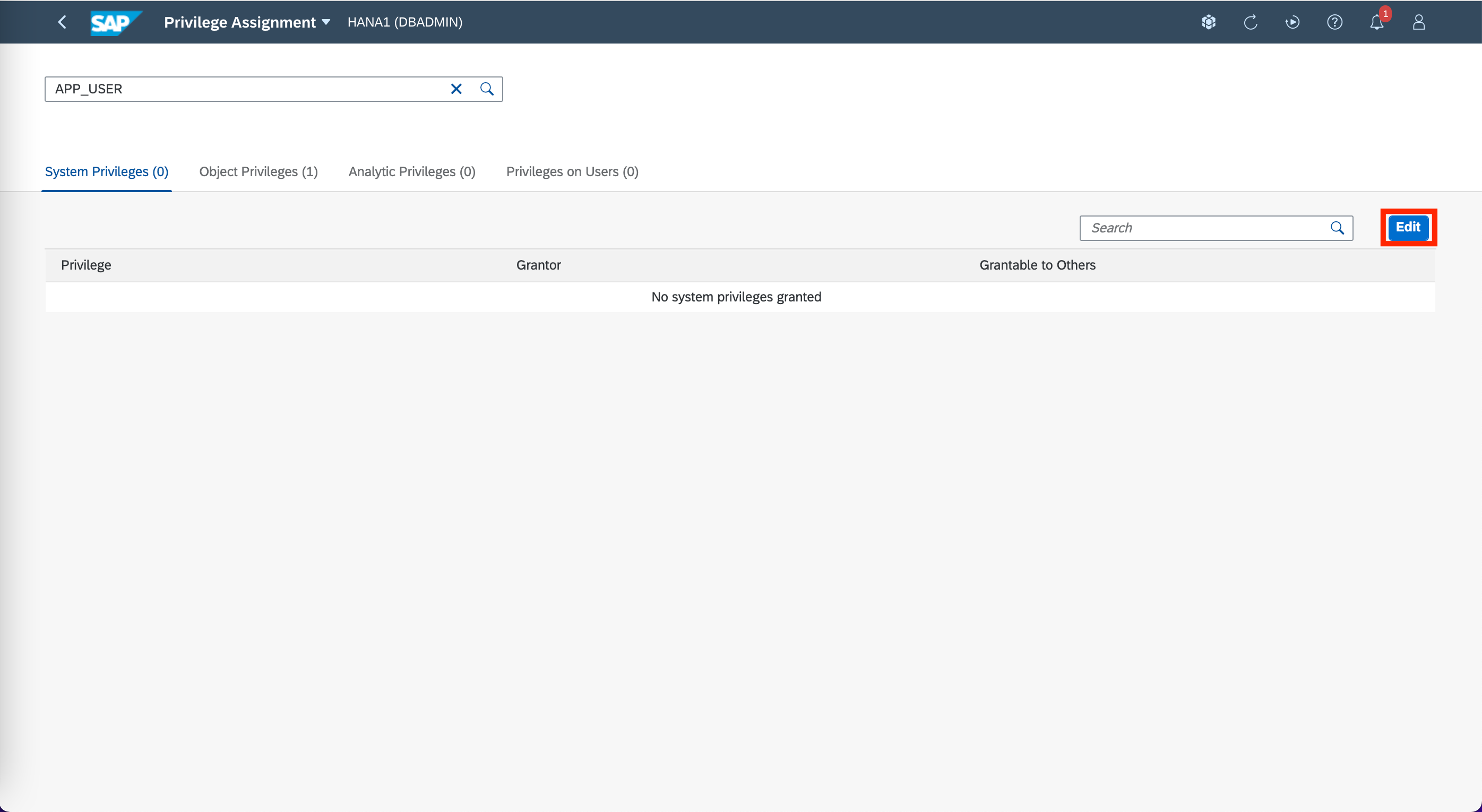Open Privileges on Users tab
This screenshot has height=812, width=1482.
[572, 171]
